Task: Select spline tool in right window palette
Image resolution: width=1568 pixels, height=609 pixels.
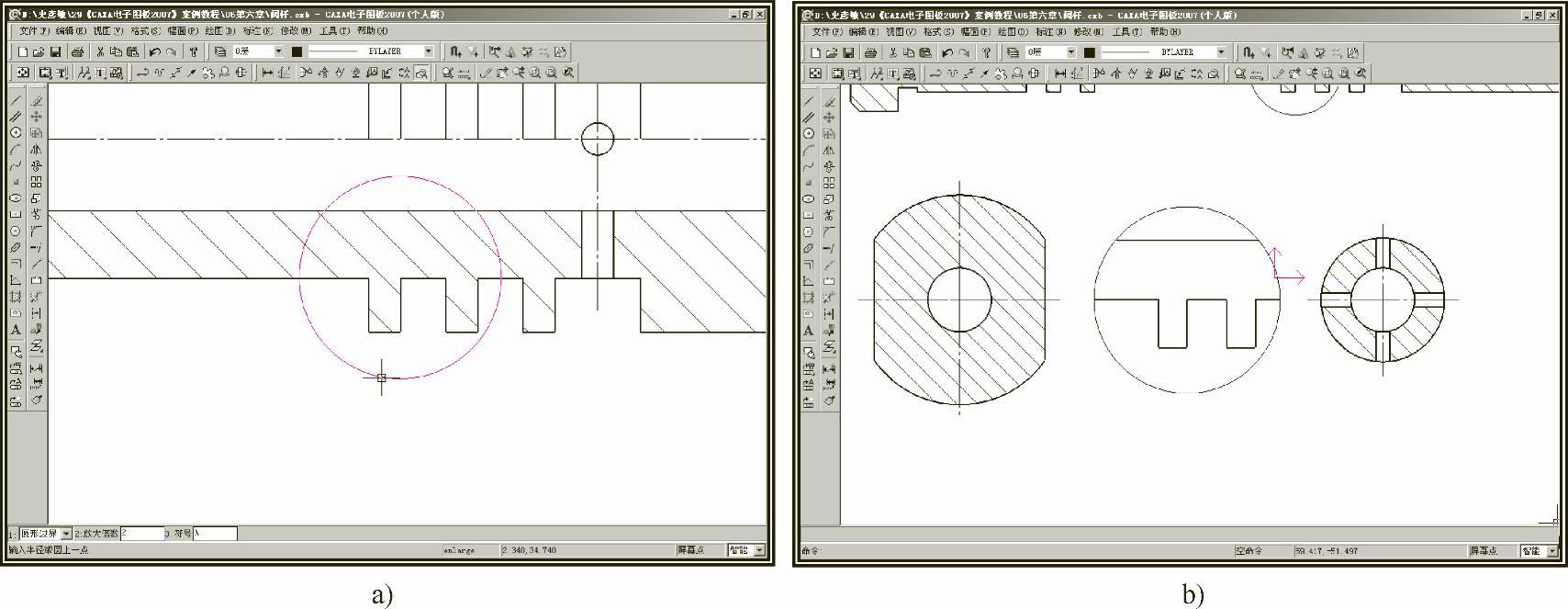Action: click(809, 166)
